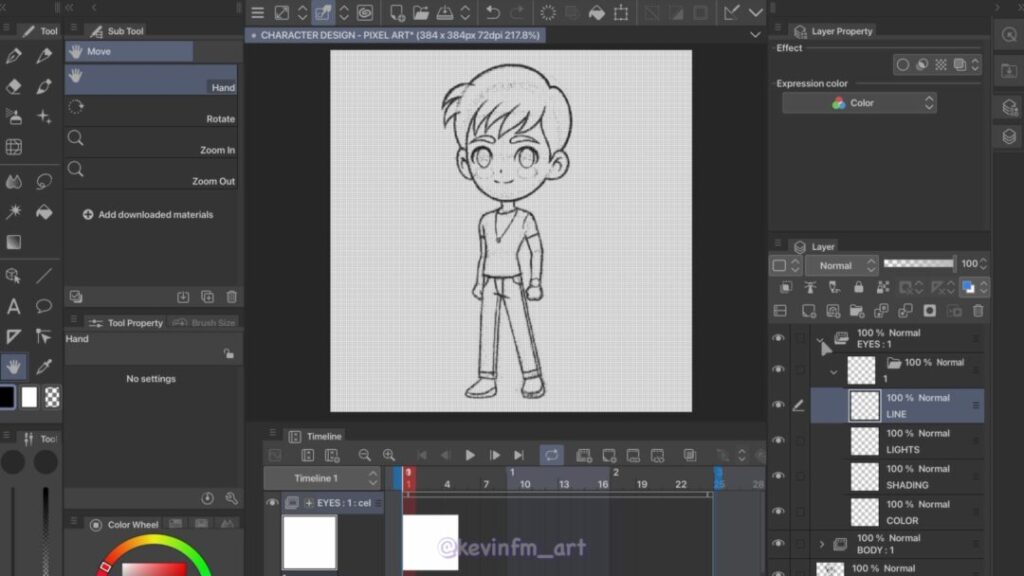Image resolution: width=1024 pixels, height=576 pixels.
Task: Click the delete layer trash icon
Action: [978, 311]
